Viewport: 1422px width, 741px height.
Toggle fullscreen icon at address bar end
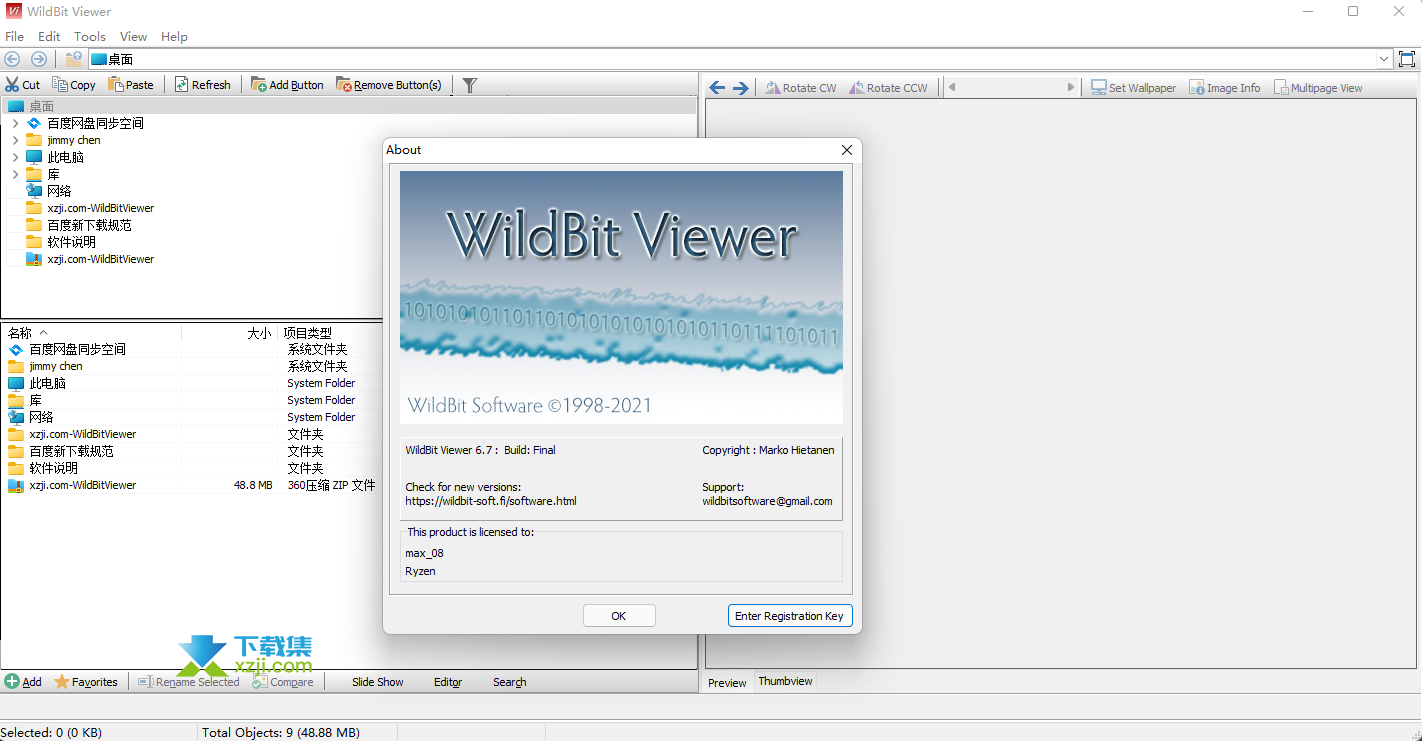[1408, 59]
